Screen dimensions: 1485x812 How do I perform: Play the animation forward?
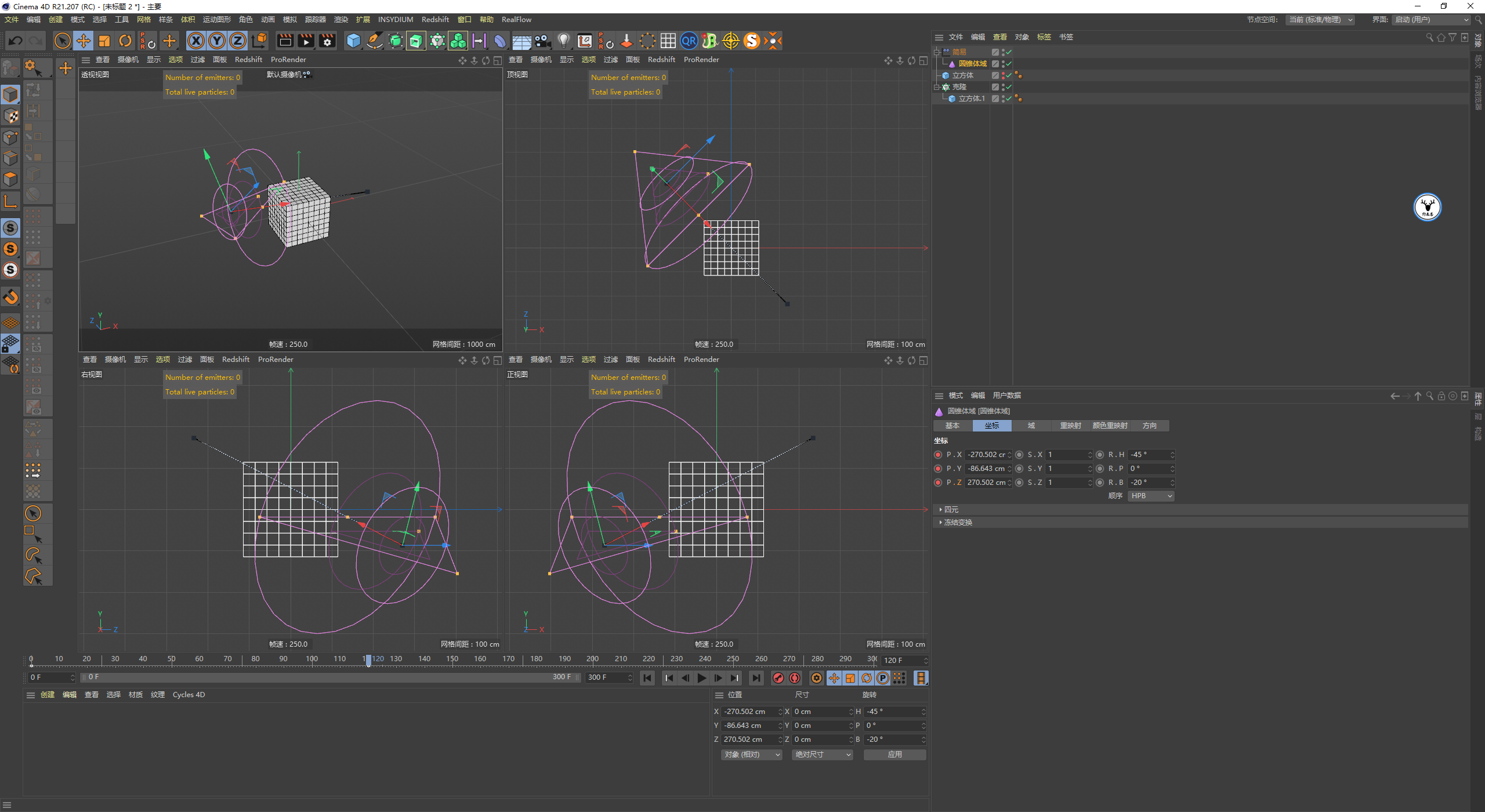pos(702,678)
